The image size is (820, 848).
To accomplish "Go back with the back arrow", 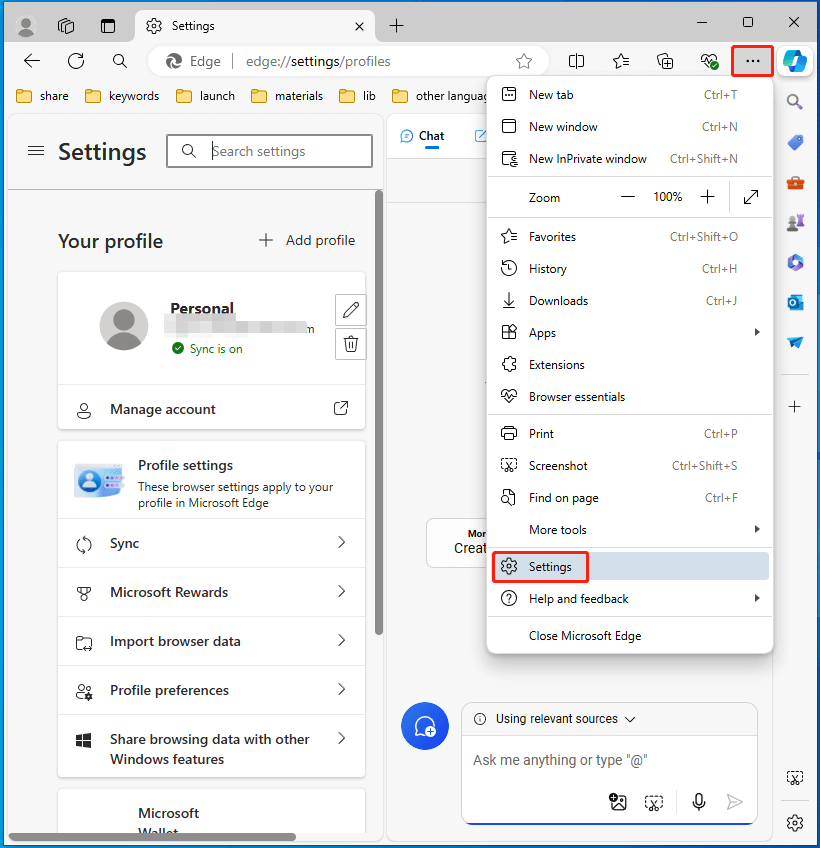I will pyautogui.click(x=32, y=61).
